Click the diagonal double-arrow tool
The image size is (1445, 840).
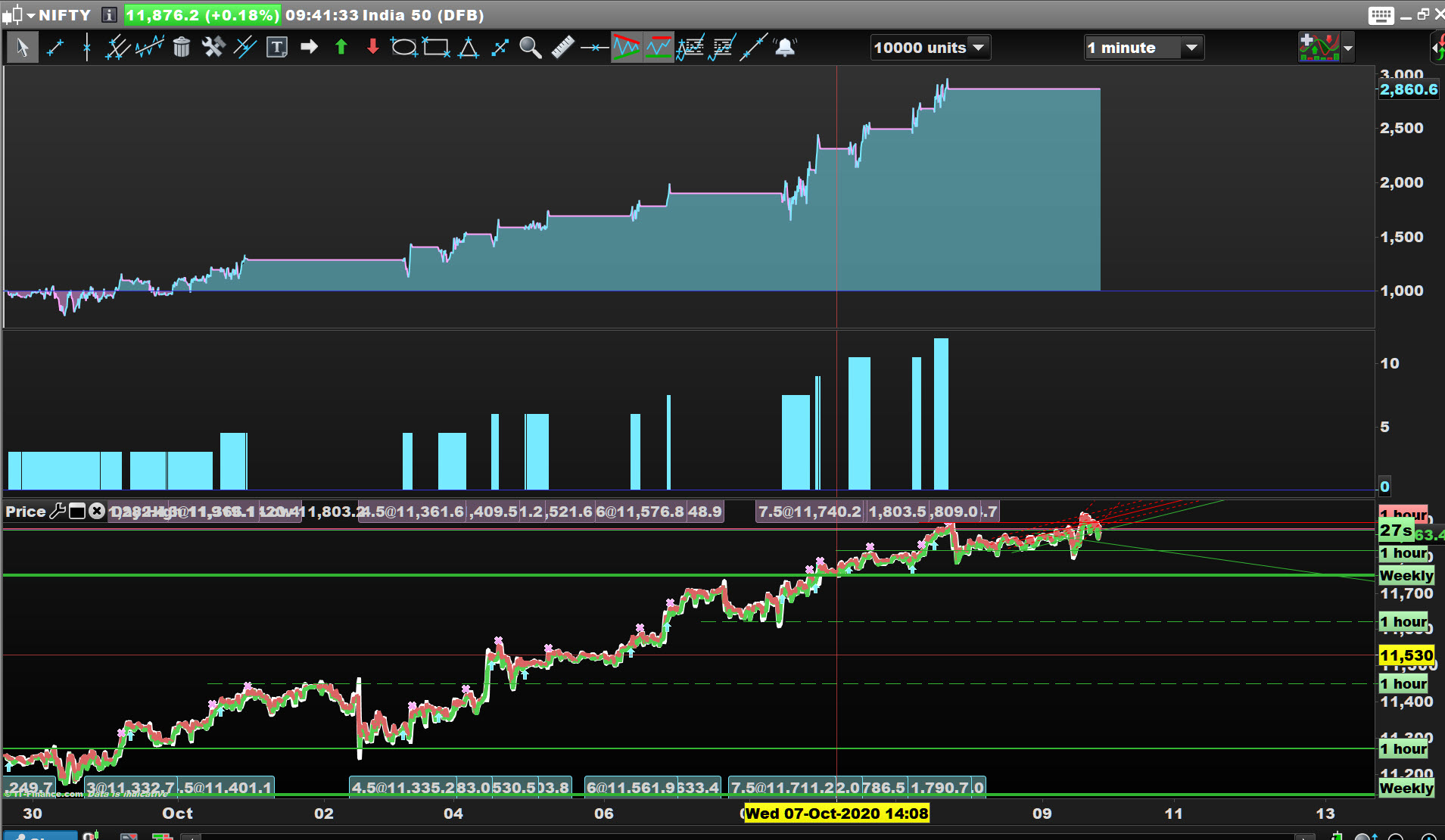500,48
